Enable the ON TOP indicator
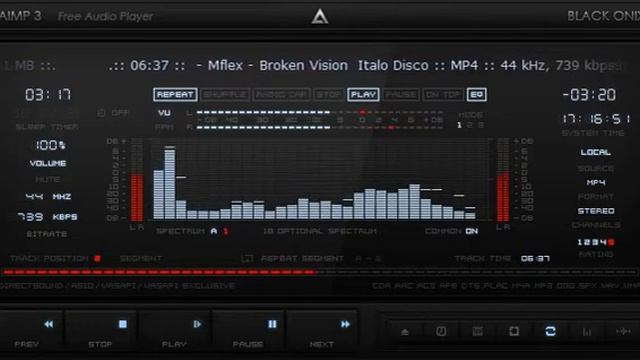Viewport: 640px width, 360px height. [443, 95]
